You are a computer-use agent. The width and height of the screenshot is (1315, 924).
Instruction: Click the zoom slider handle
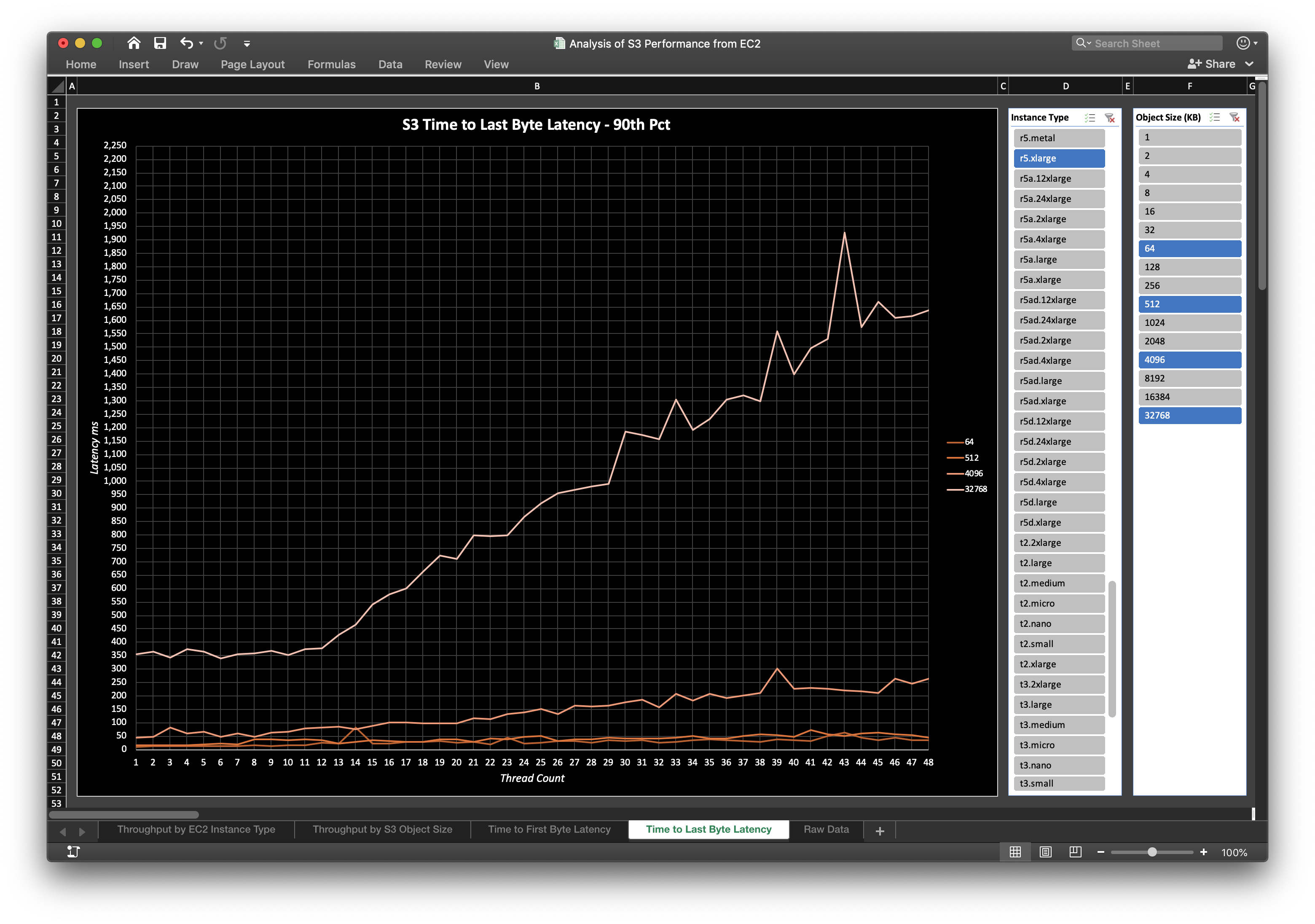pyautogui.click(x=1152, y=852)
